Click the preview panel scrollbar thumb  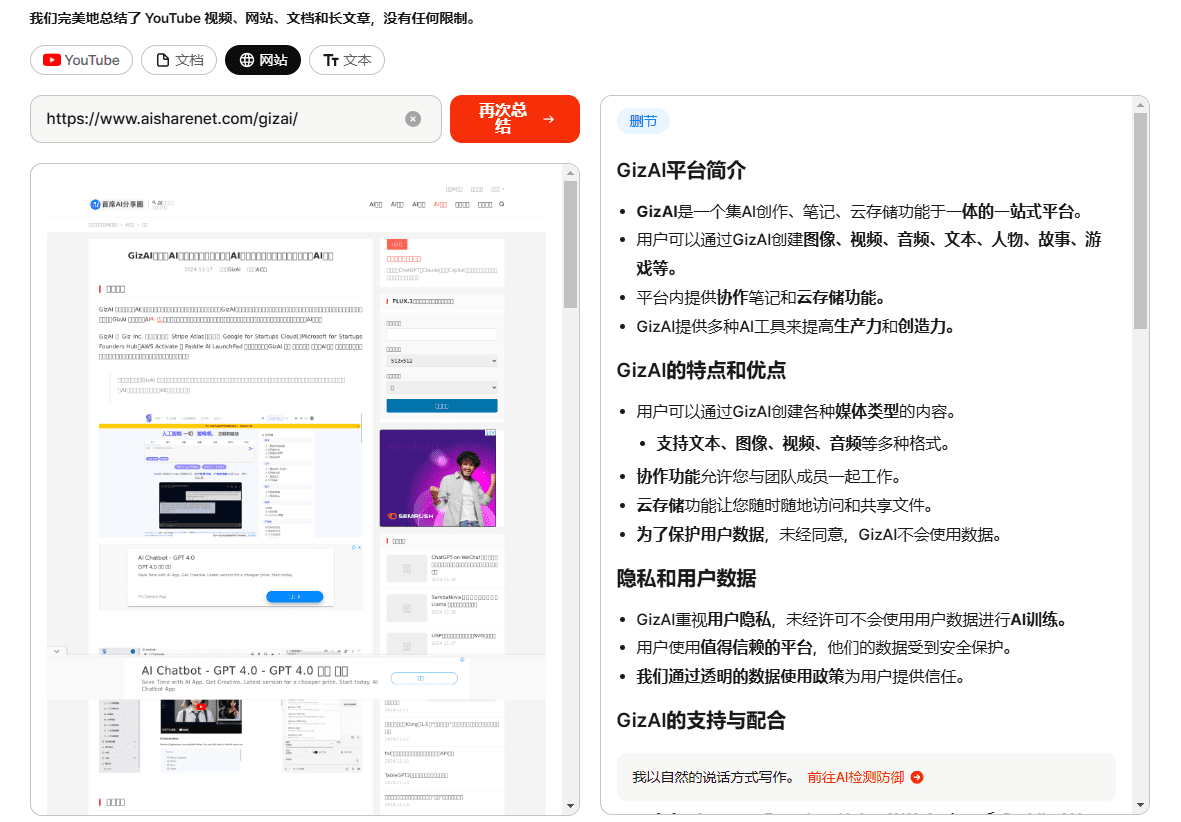point(570,244)
